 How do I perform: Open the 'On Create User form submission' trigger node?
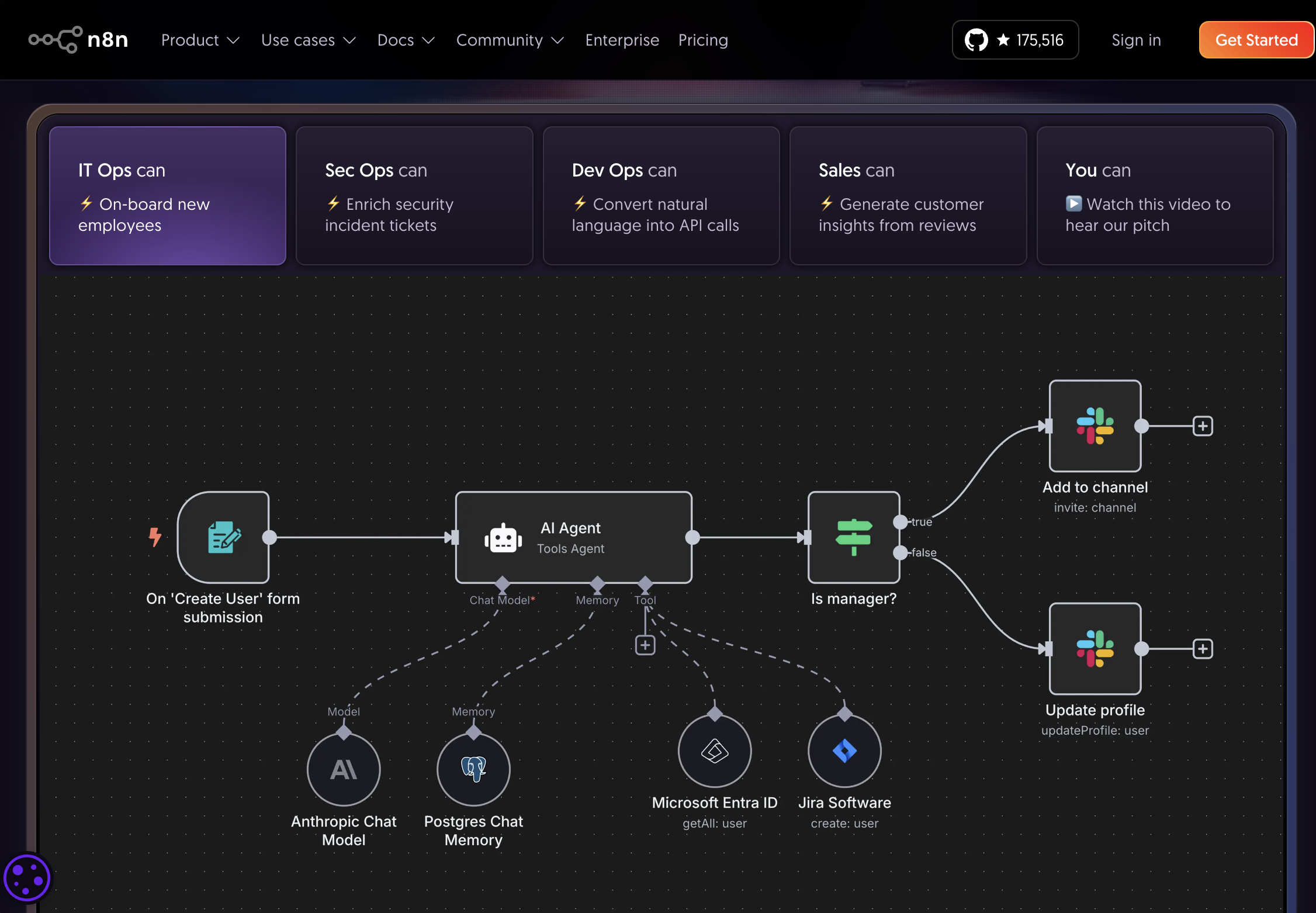click(x=223, y=537)
